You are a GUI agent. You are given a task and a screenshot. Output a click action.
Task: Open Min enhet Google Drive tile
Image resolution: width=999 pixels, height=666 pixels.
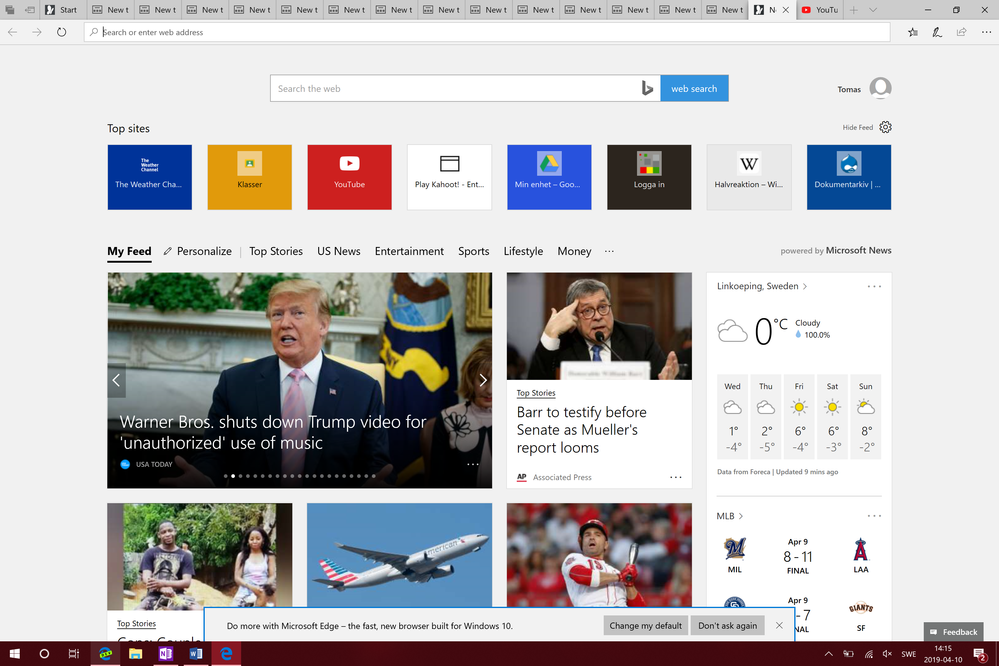coord(549,177)
